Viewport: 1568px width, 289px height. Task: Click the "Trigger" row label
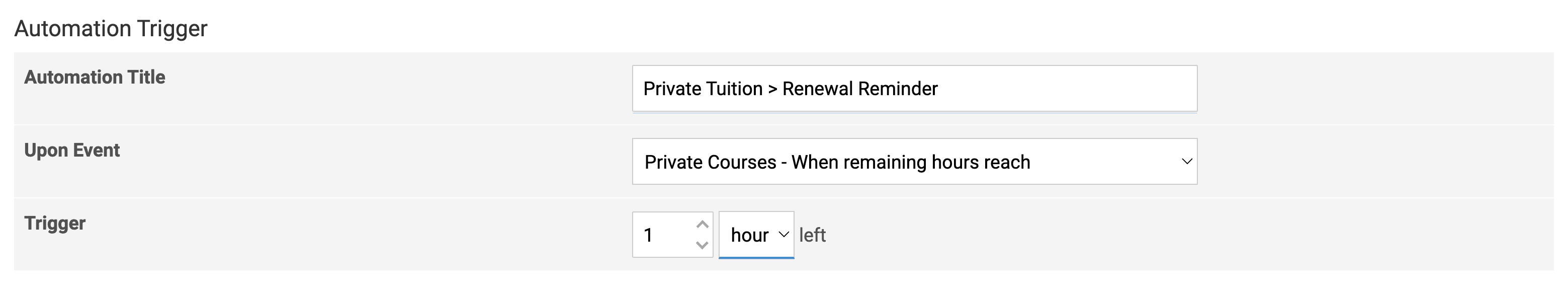(x=55, y=224)
